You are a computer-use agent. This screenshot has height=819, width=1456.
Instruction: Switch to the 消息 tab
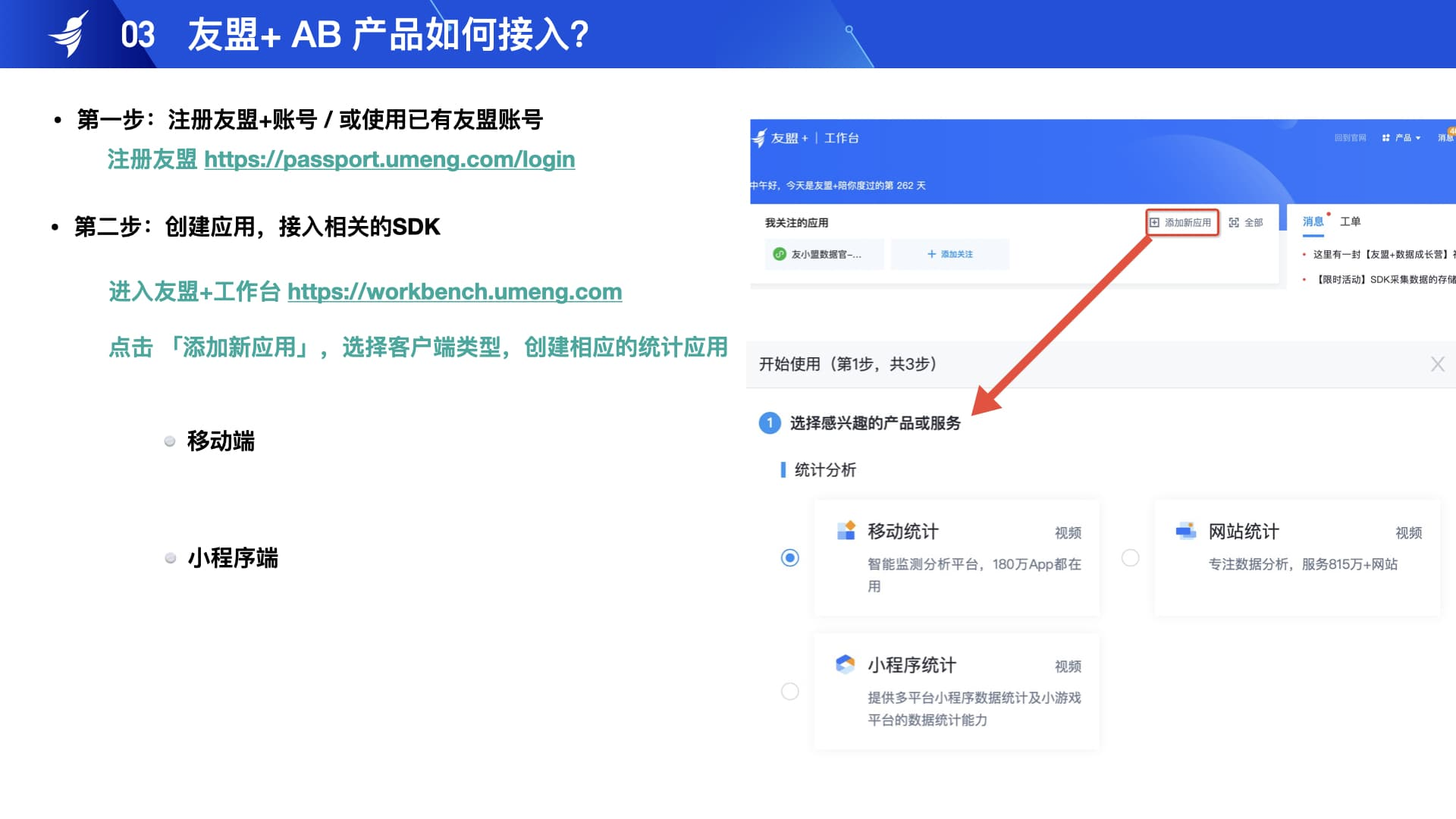point(1313,221)
